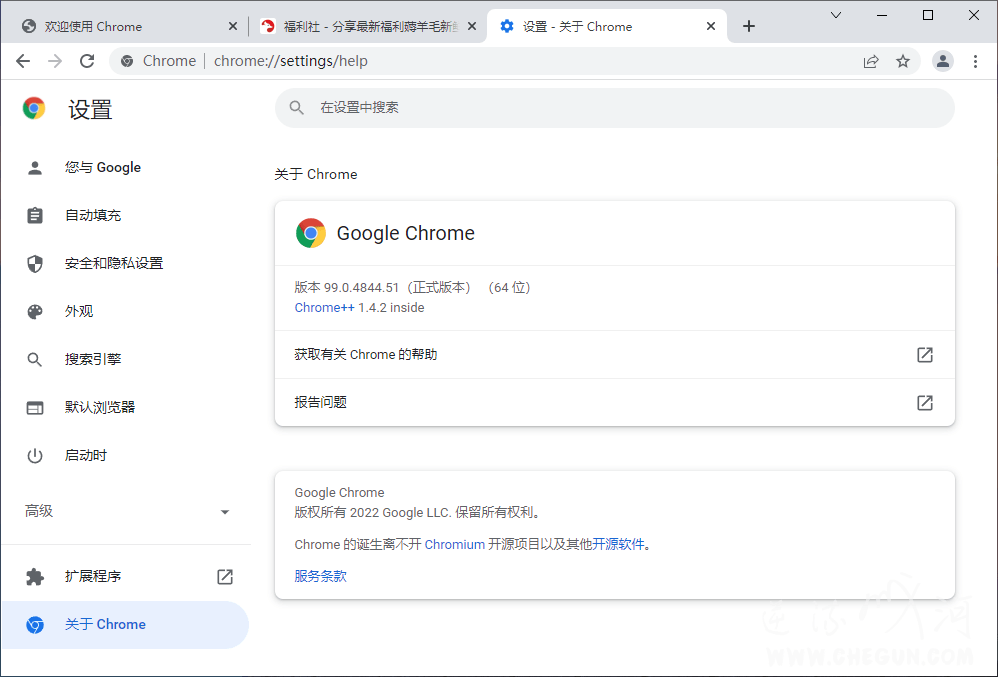
Task: Click the Chrome logo next to 设置
Action: 34,108
